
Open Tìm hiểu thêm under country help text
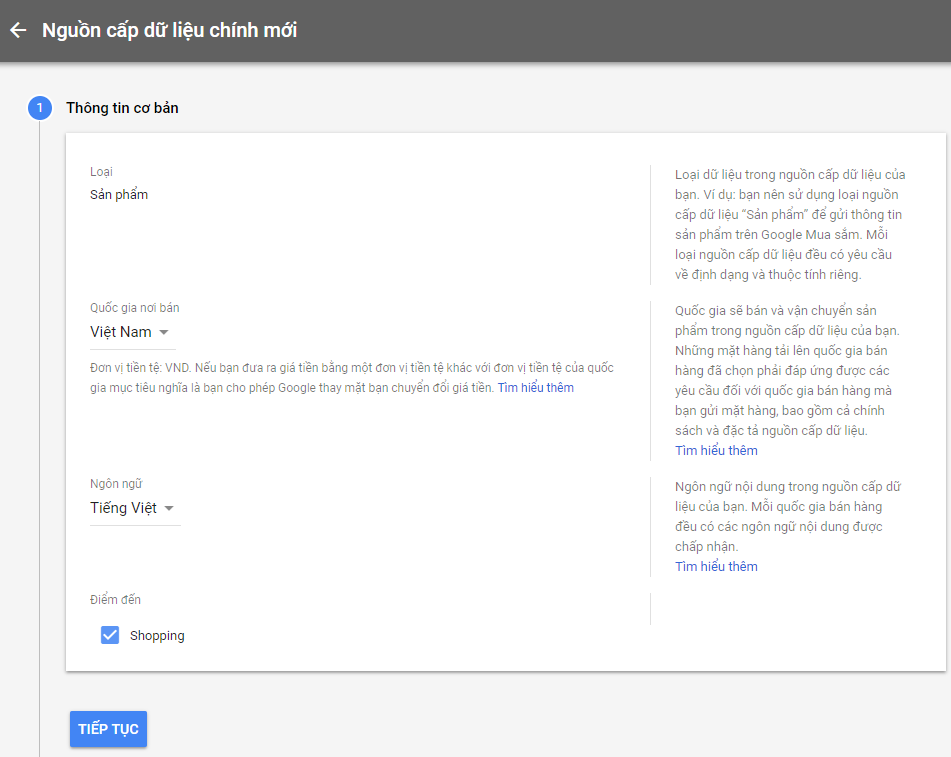click(x=716, y=450)
